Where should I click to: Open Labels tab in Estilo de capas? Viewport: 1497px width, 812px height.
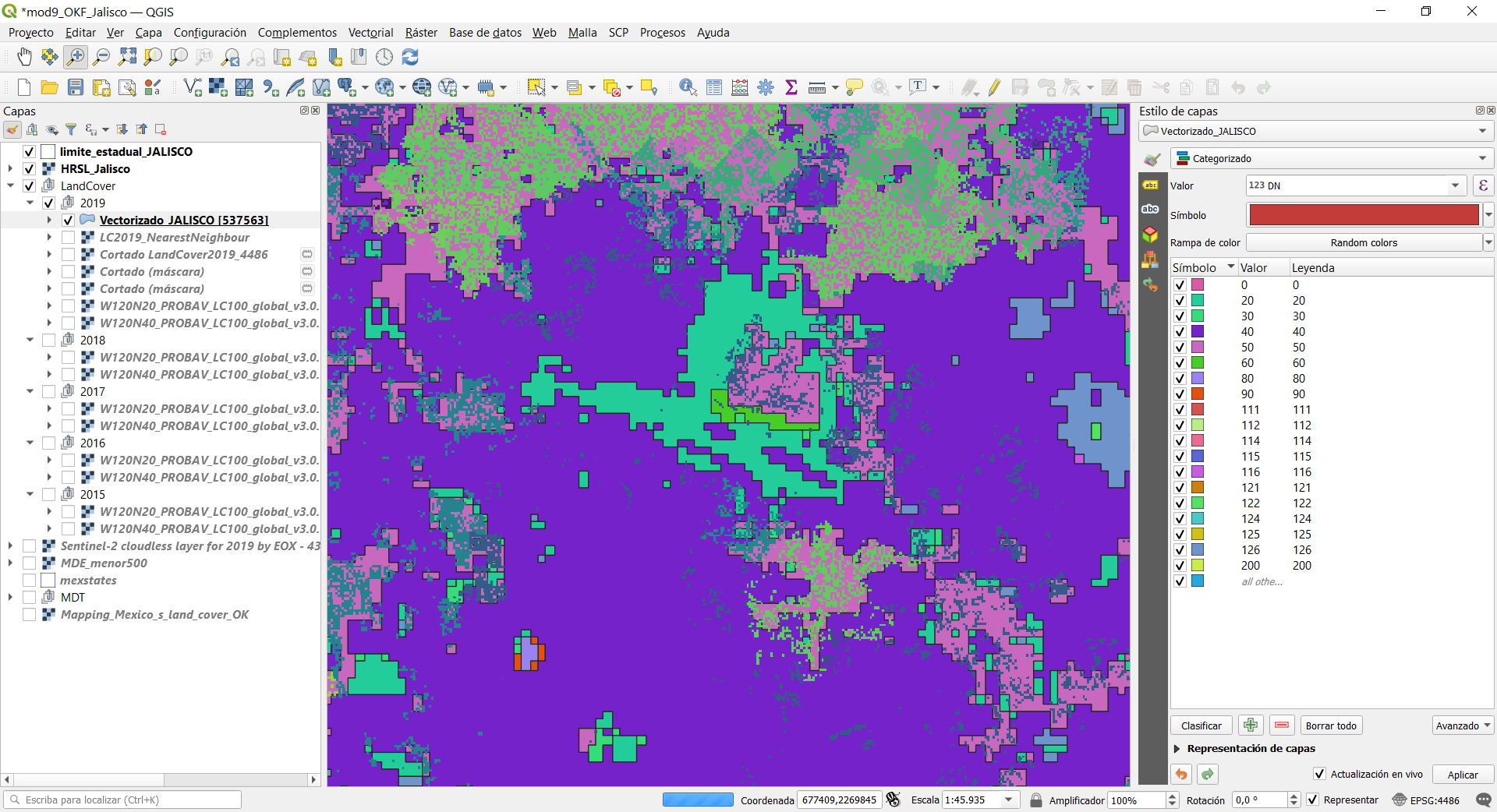(1150, 185)
